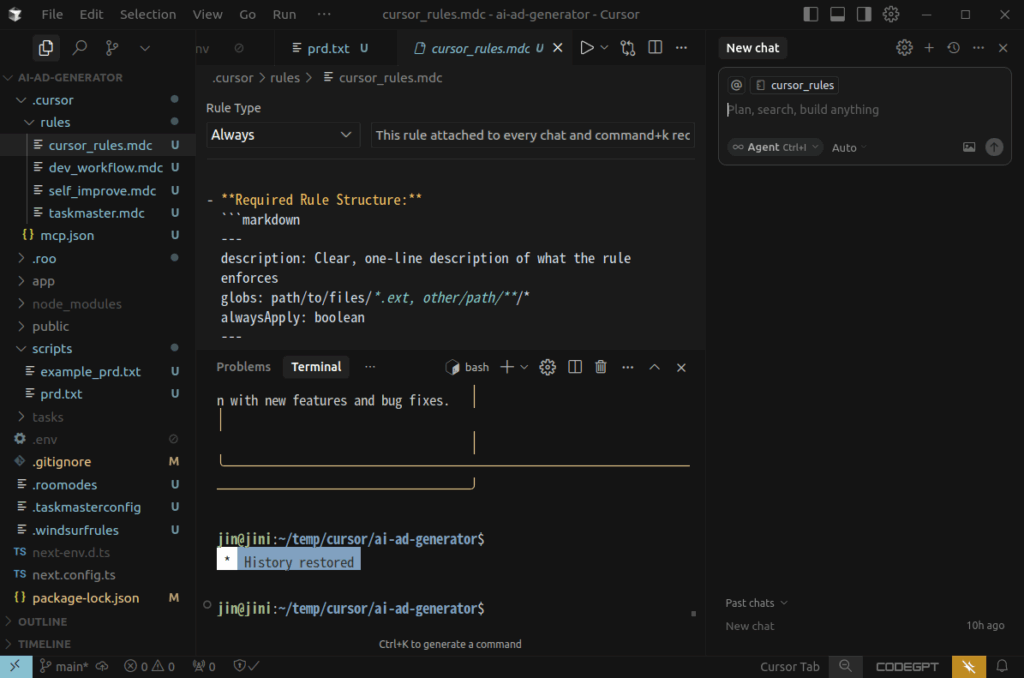Click the rule description text field
Viewport: 1024px width, 678px height.
coord(532,135)
